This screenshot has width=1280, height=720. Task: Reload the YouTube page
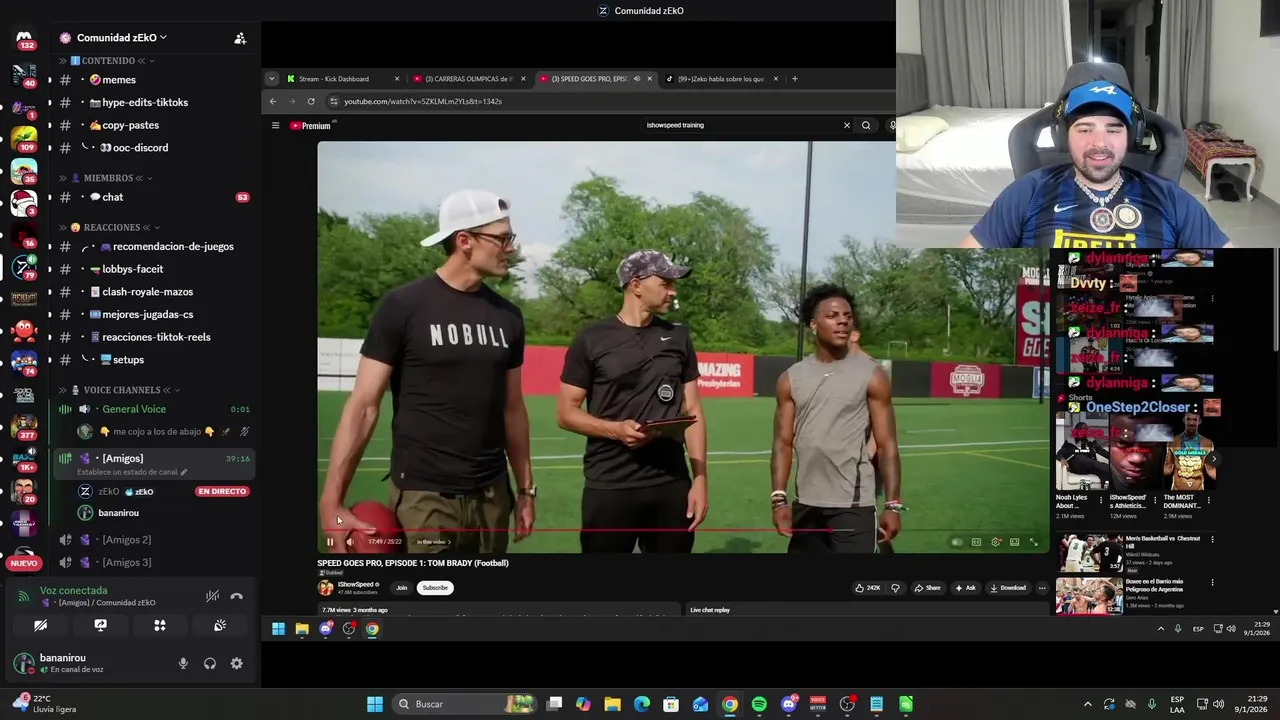point(311,101)
